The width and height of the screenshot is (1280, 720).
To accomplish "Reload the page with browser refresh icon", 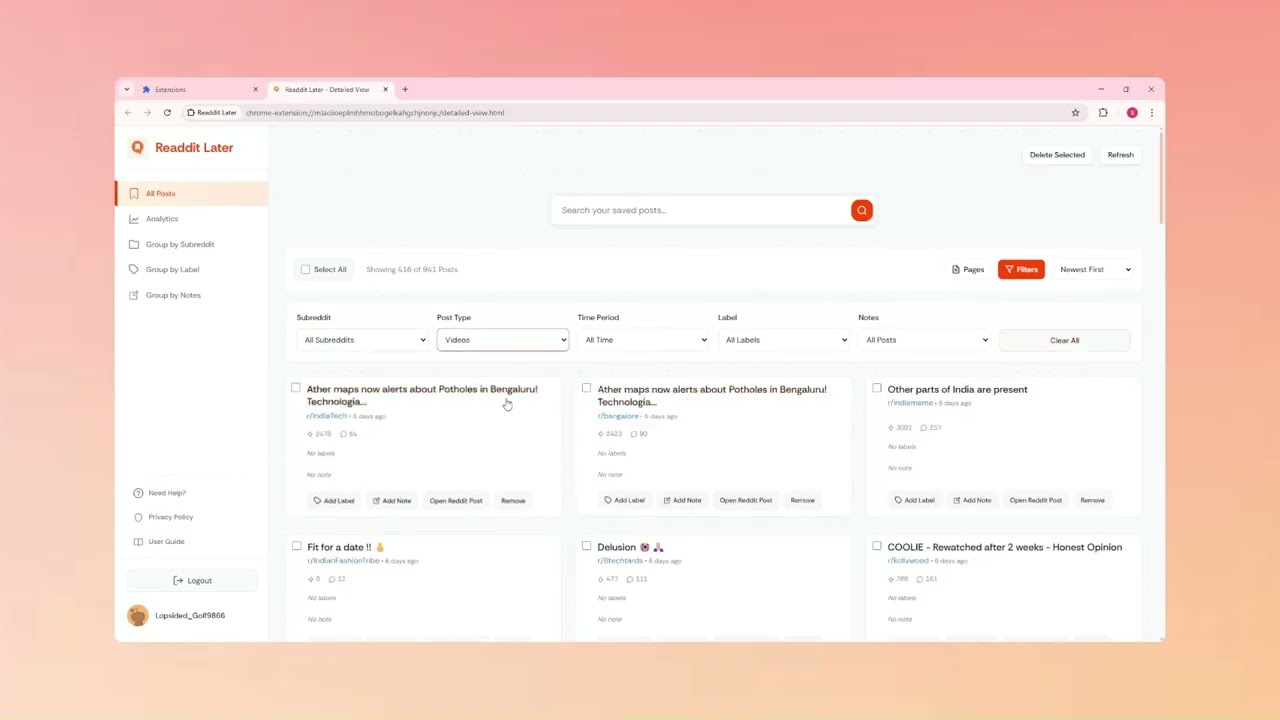I will click(x=167, y=113).
